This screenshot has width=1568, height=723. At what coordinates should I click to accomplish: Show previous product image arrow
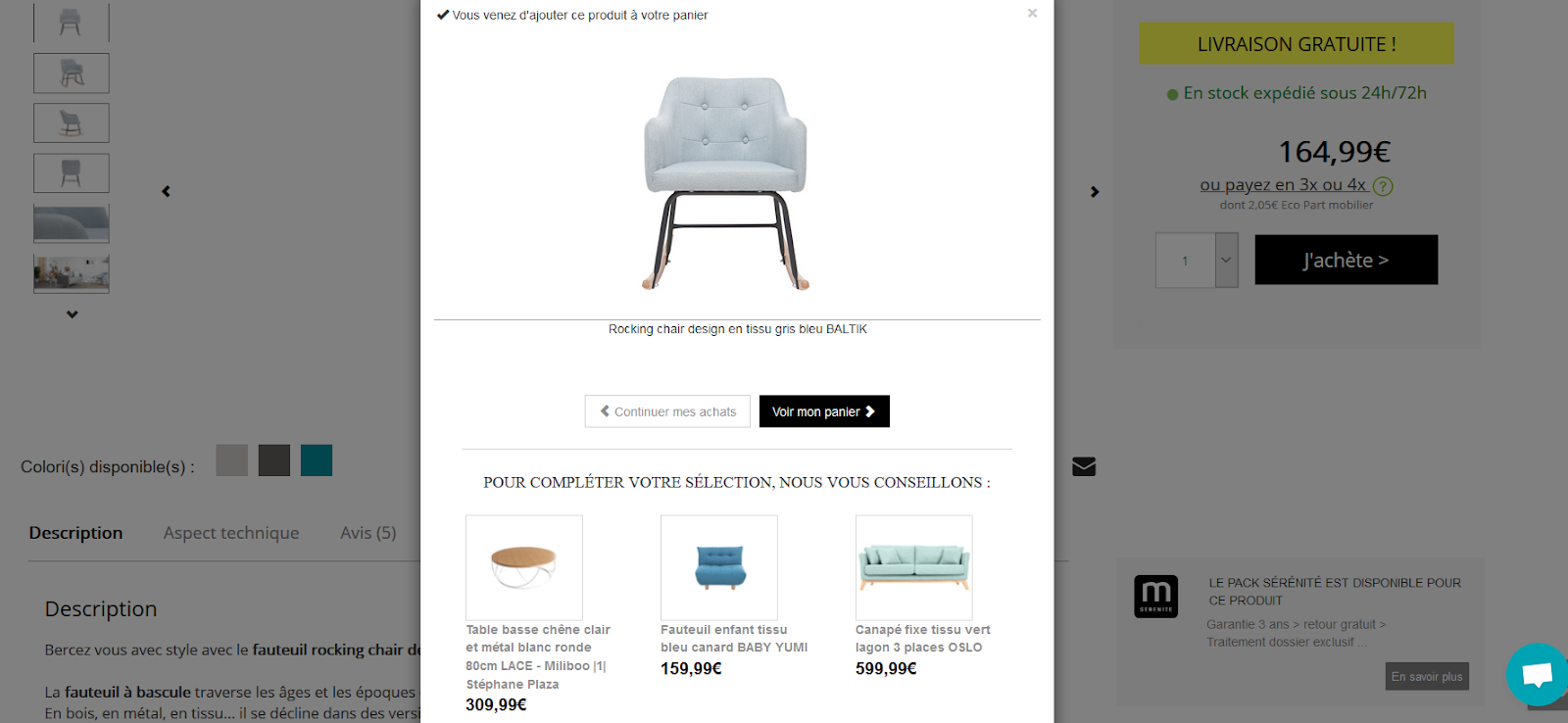click(x=167, y=191)
